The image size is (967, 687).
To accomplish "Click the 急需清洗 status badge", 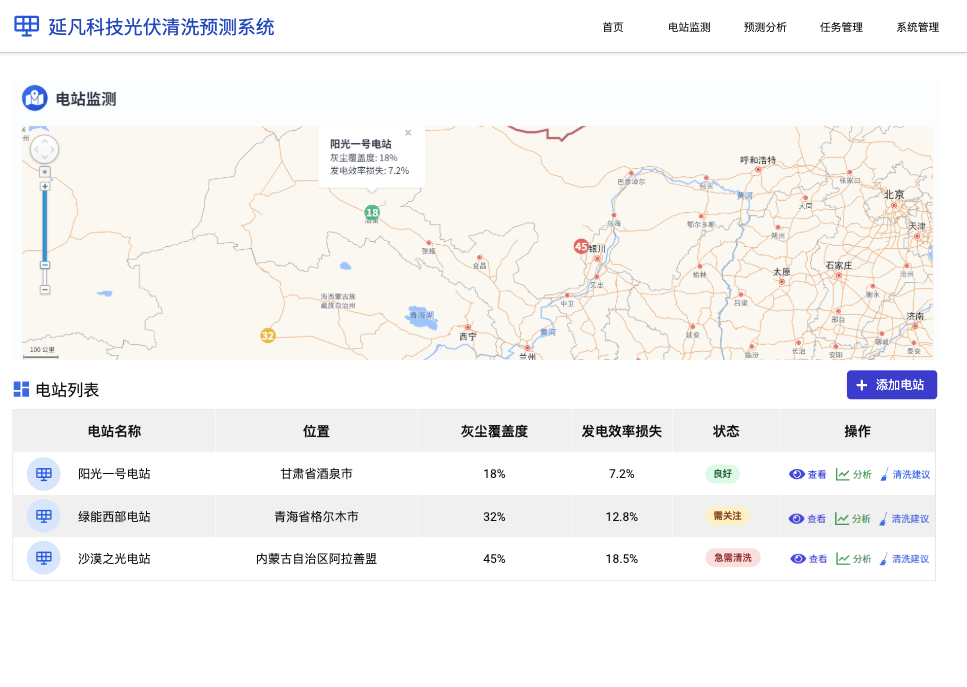I will point(733,557).
